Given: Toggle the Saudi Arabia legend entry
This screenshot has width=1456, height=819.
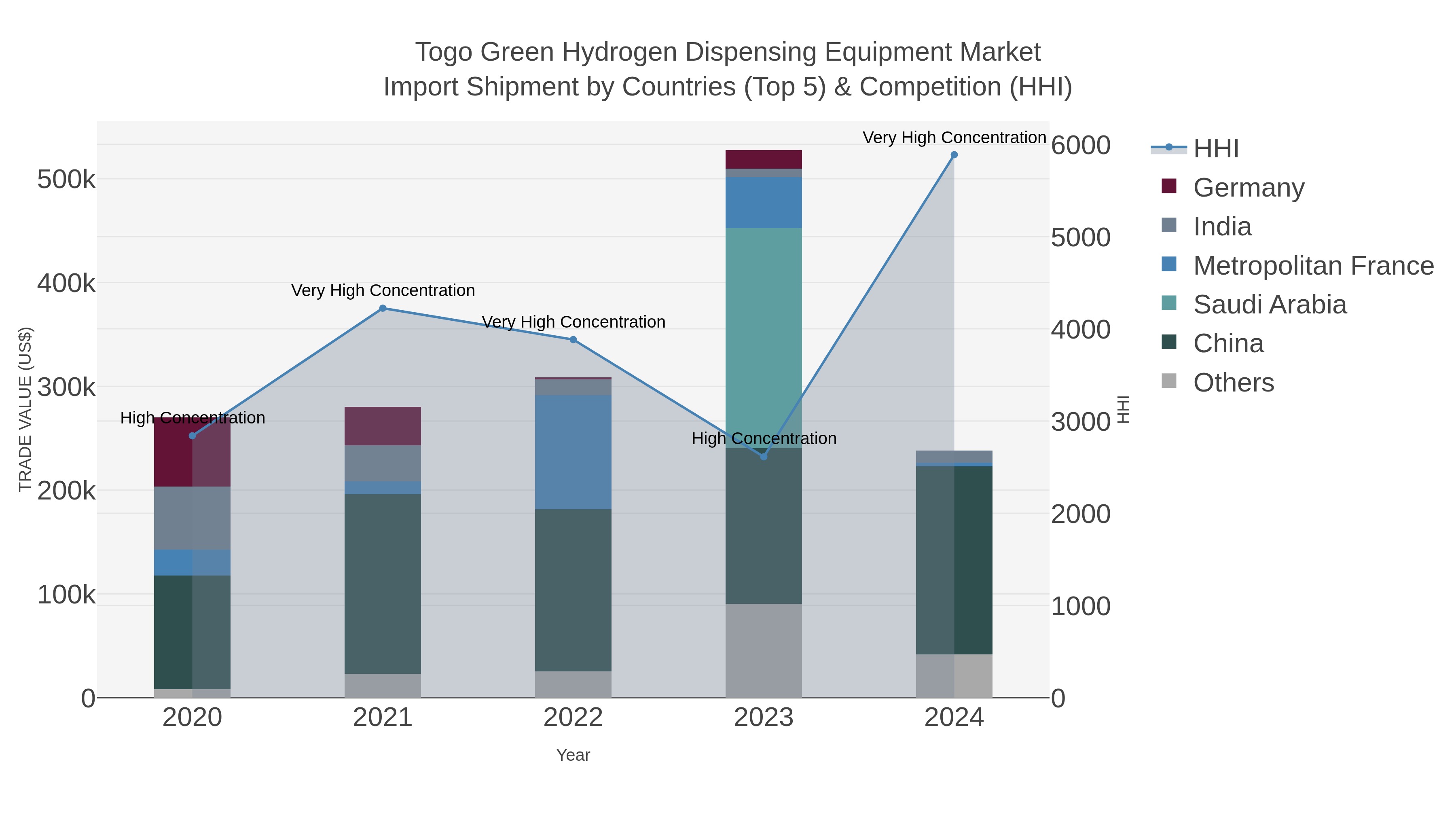Looking at the screenshot, I should pos(1254,304).
